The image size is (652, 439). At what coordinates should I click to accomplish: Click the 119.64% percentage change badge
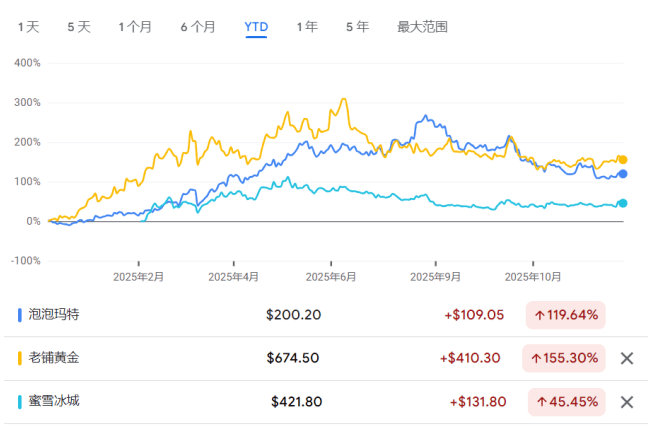[566, 315]
